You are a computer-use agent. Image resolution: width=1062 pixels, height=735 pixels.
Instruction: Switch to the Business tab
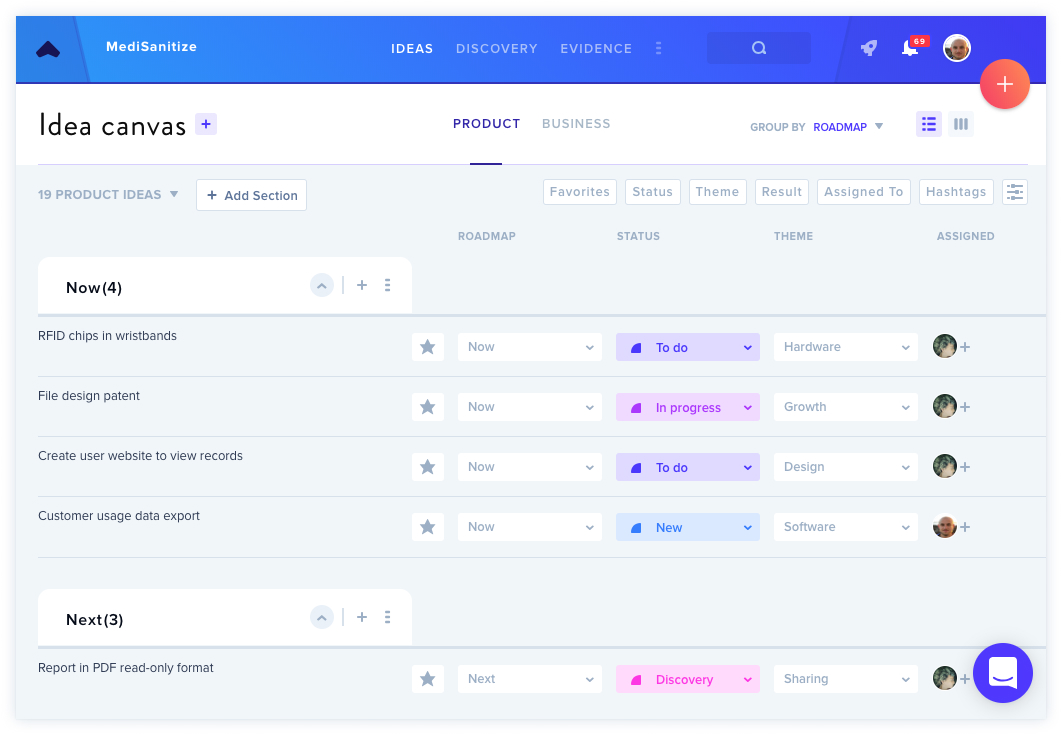(576, 124)
